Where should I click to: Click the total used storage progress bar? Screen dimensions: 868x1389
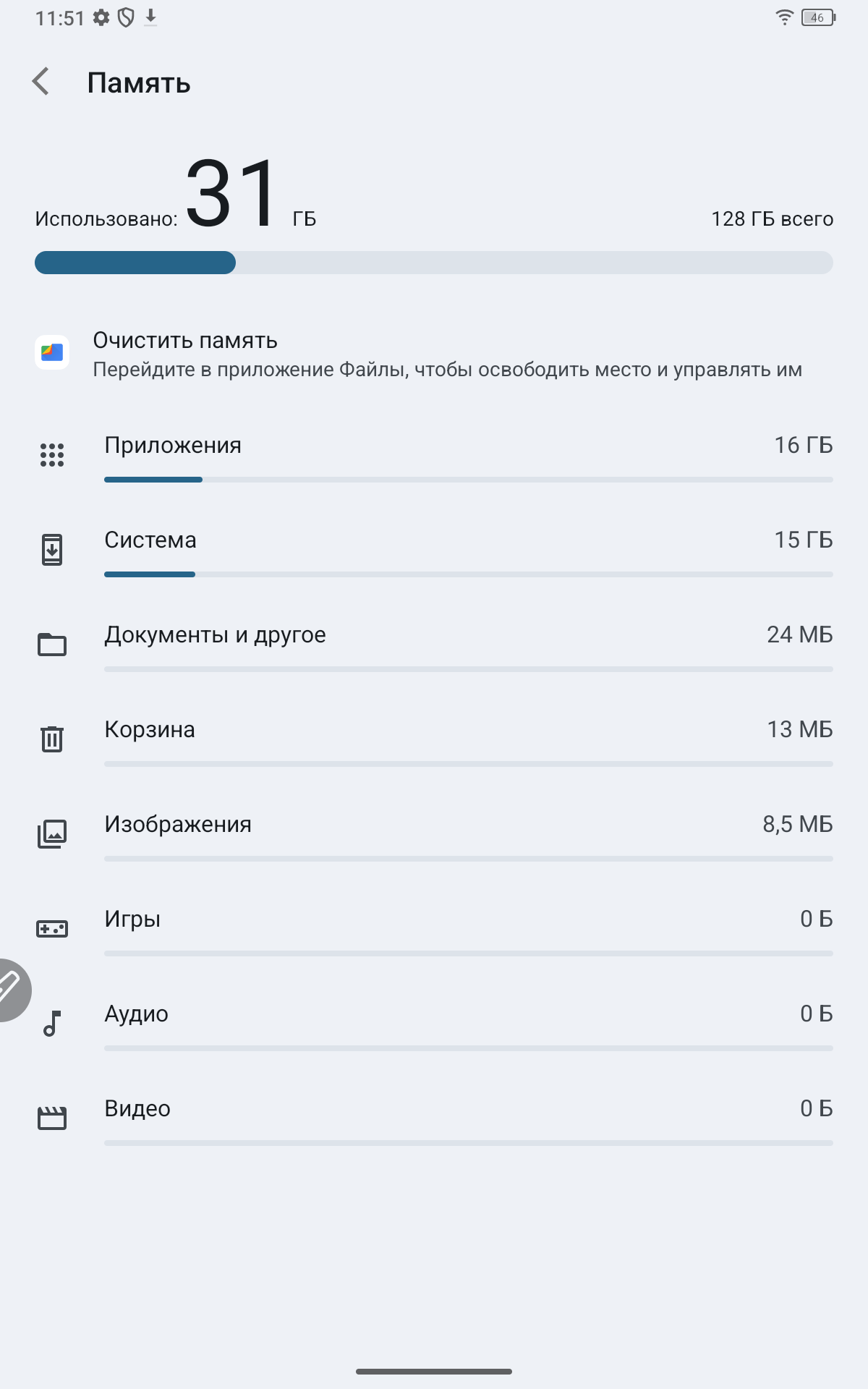tap(434, 263)
